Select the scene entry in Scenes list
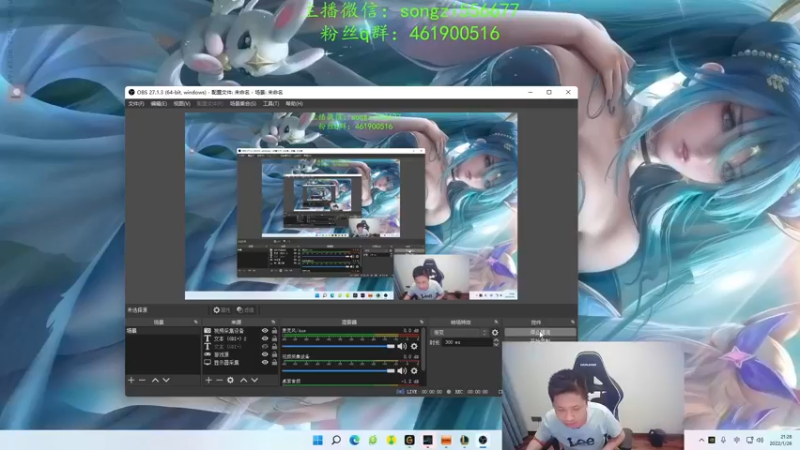Viewport: 800px width, 450px height. pos(163,331)
